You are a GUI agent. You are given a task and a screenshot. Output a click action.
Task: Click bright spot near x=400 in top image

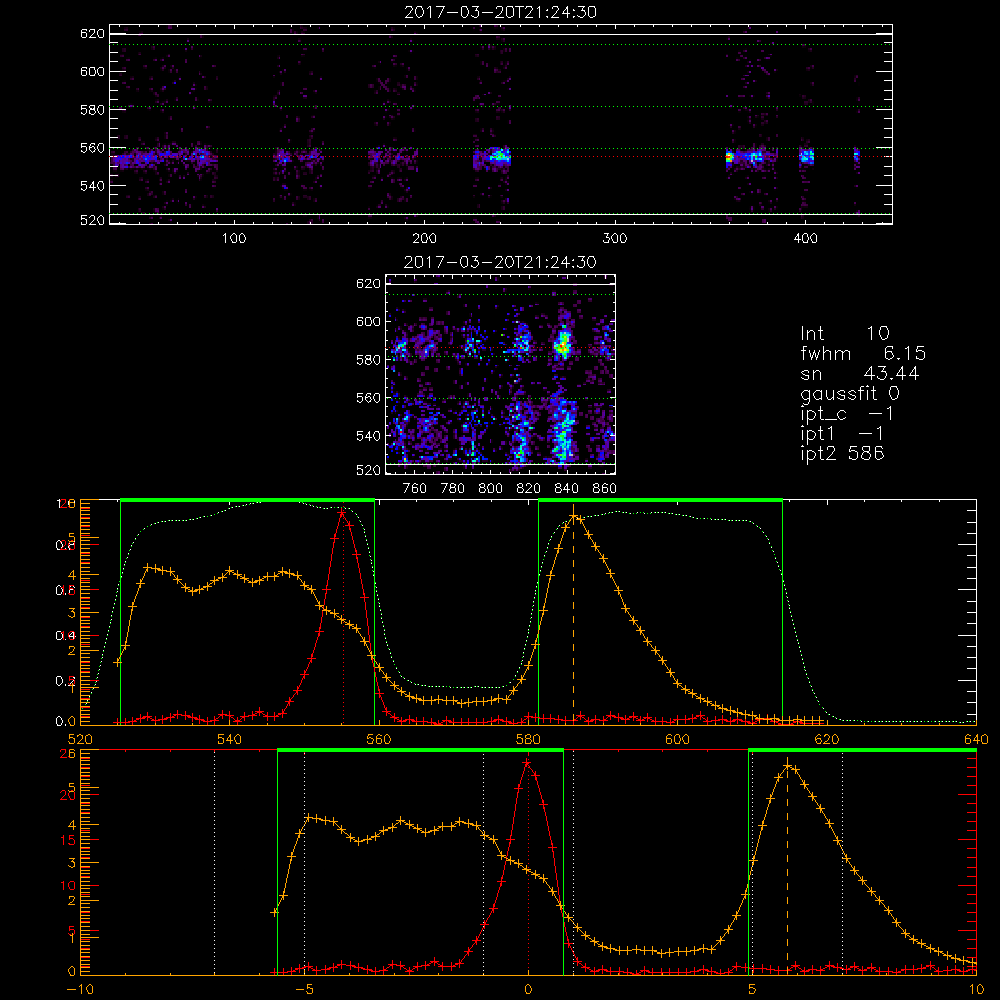807,156
